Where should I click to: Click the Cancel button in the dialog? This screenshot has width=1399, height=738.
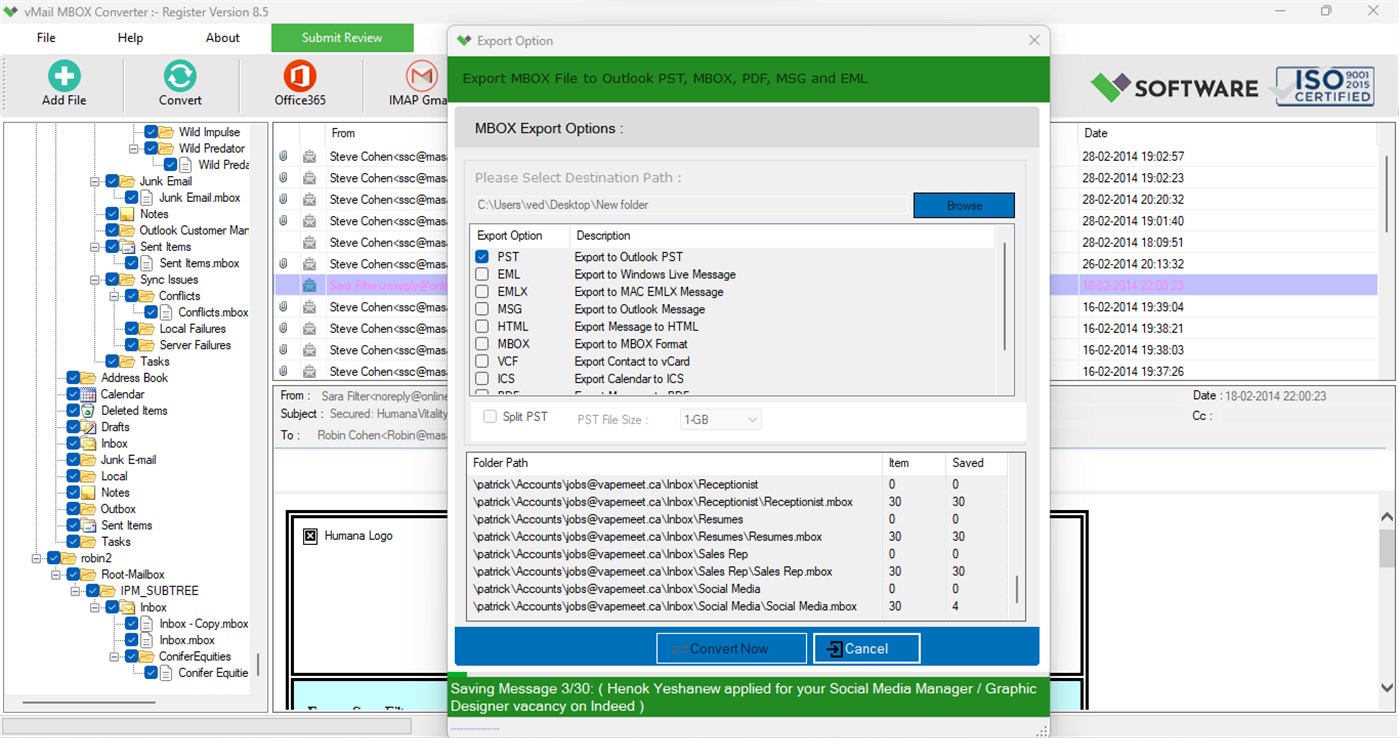866,648
